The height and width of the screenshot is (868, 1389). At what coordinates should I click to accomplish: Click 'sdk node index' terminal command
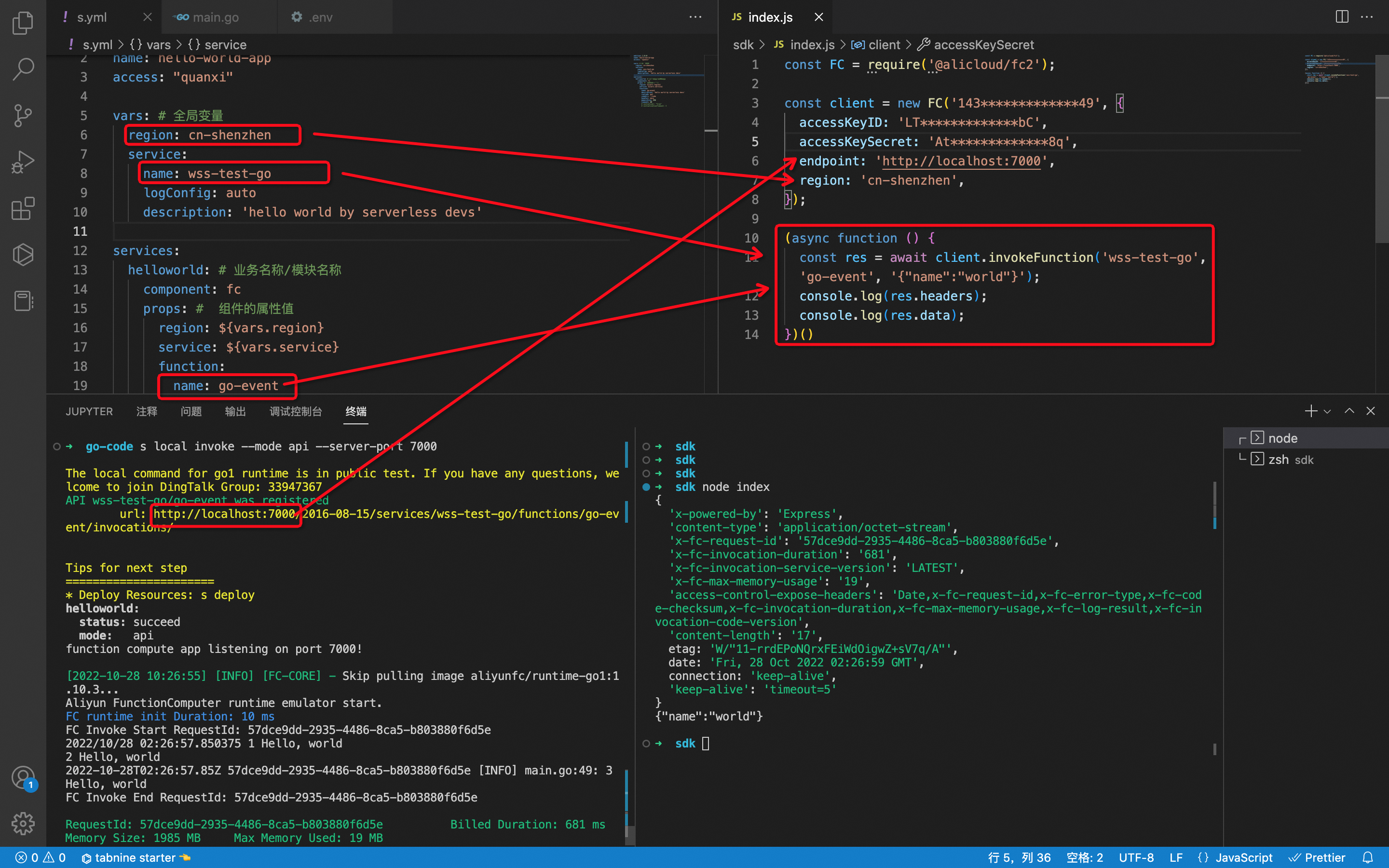click(x=722, y=487)
